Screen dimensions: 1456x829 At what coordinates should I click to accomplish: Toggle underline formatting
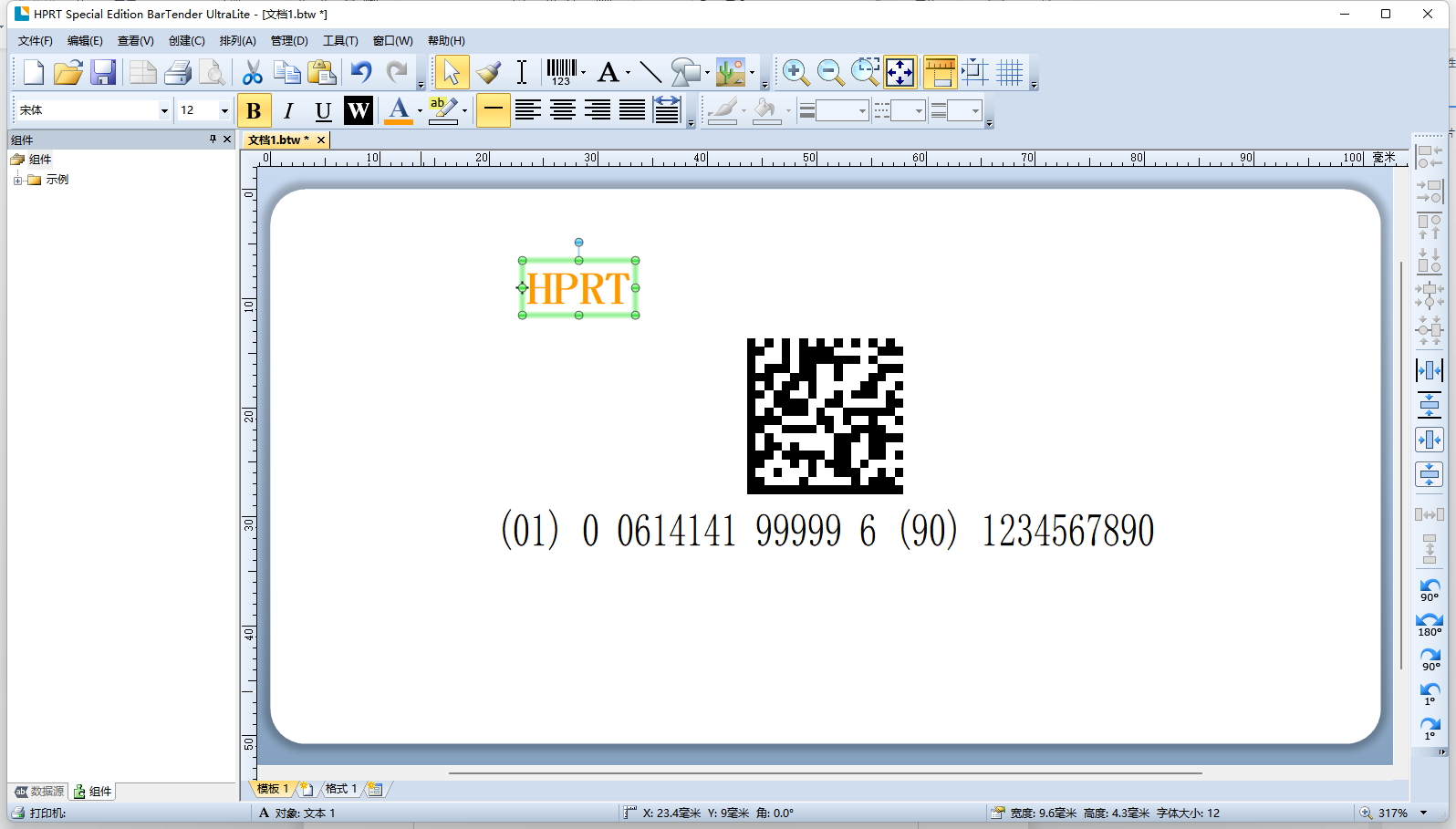[x=323, y=110]
